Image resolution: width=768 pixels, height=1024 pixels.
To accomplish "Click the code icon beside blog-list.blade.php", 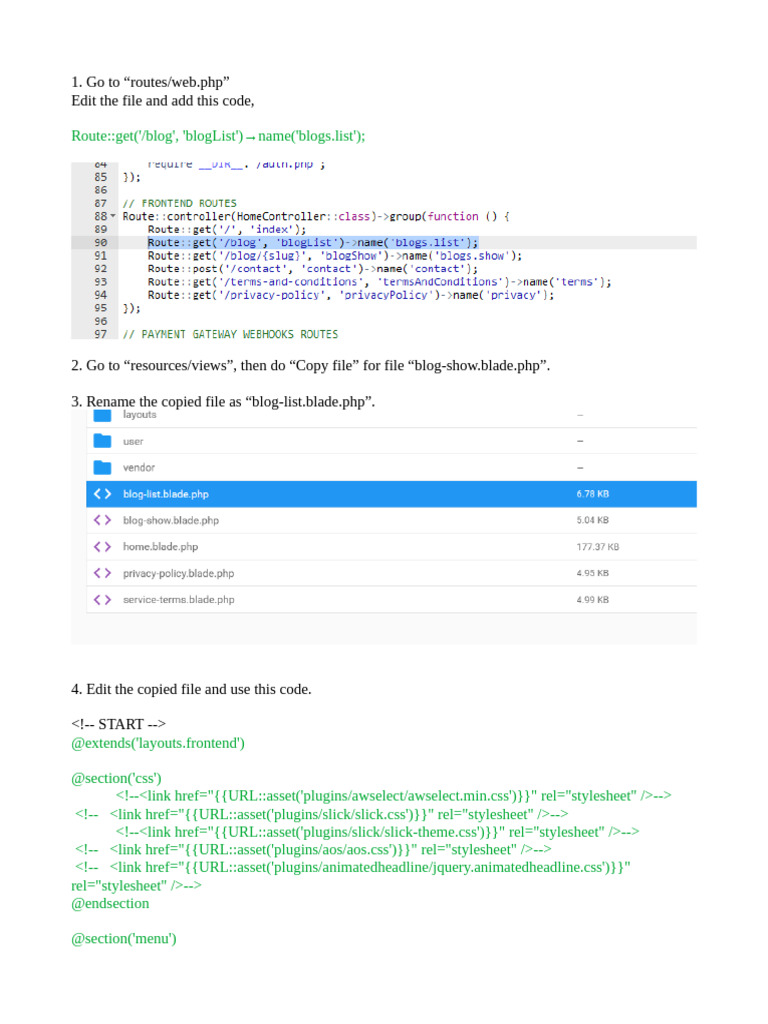I will (x=103, y=494).
